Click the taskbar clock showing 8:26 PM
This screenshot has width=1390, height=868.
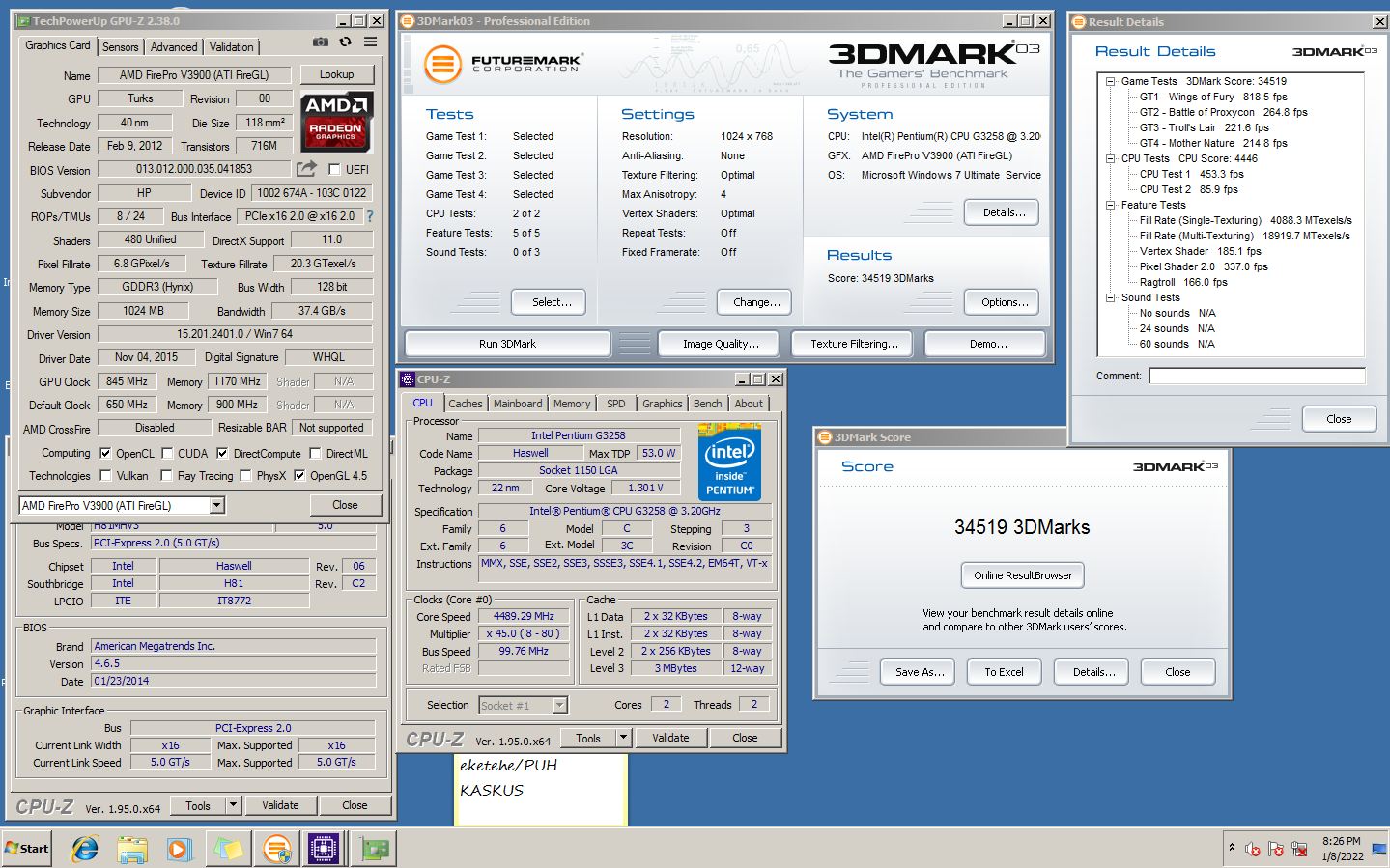[1342, 849]
